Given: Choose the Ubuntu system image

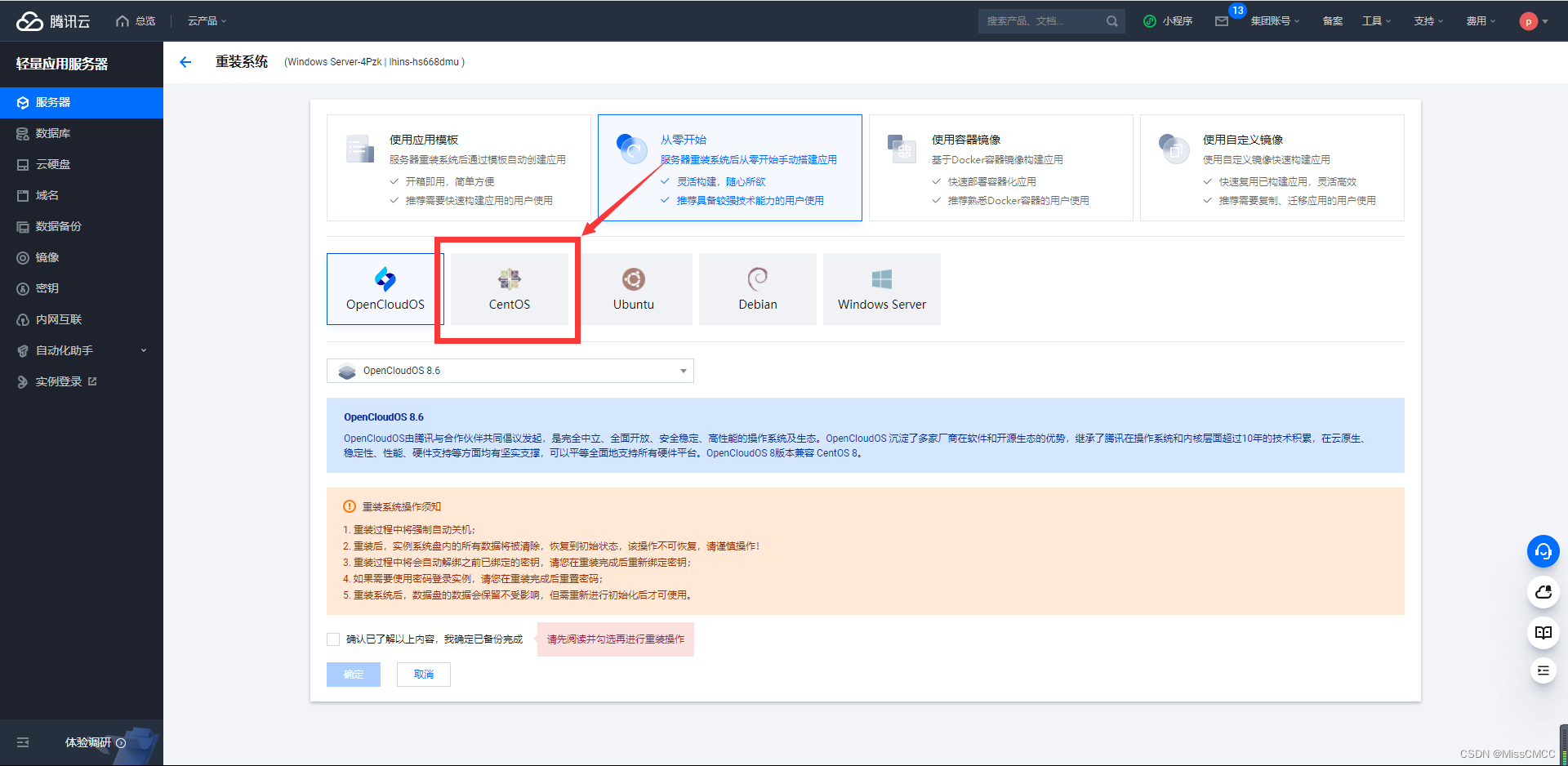Looking at the screenshot, I should coord(634,289).
